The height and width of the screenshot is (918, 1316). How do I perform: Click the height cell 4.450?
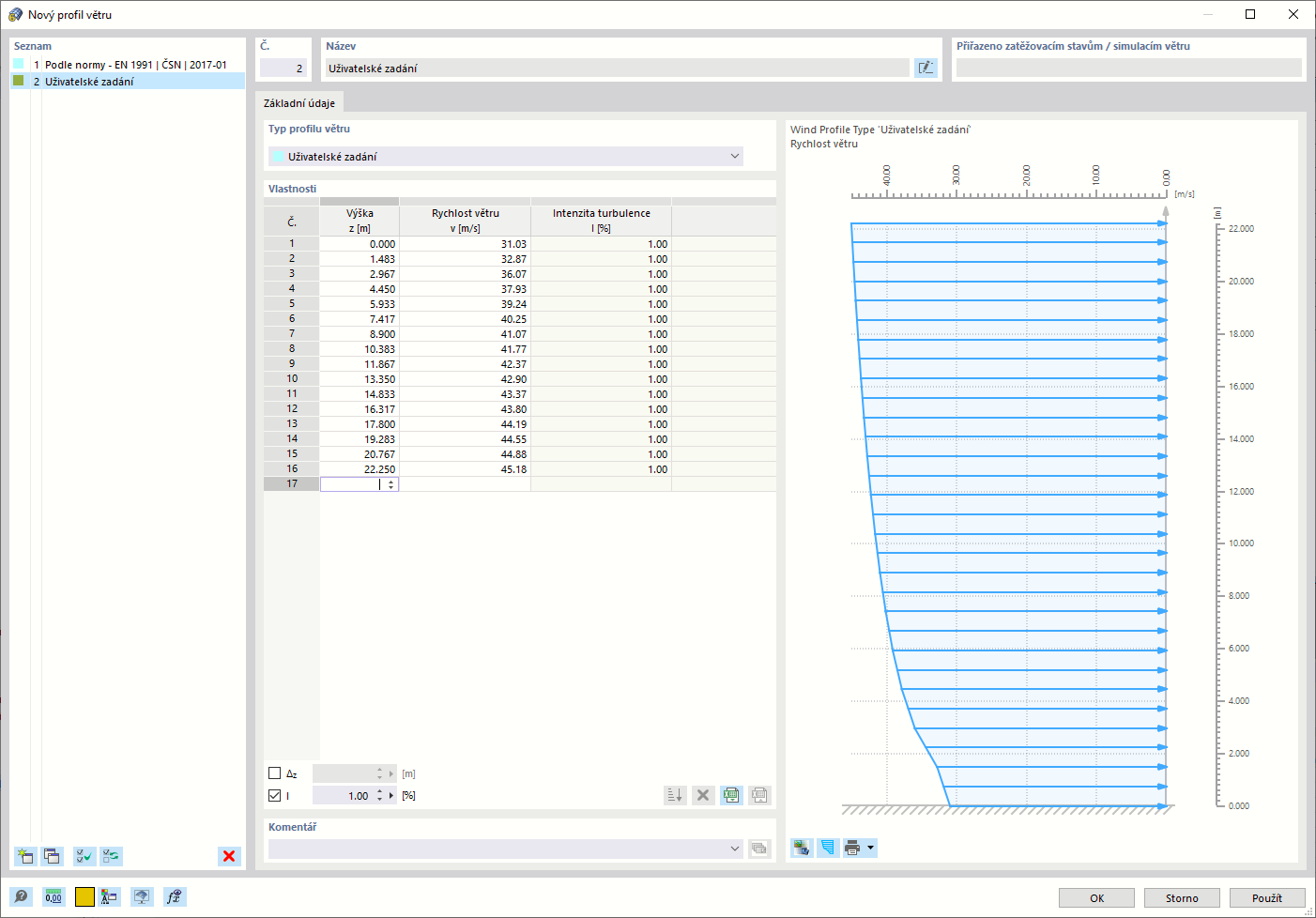point(360,289)
